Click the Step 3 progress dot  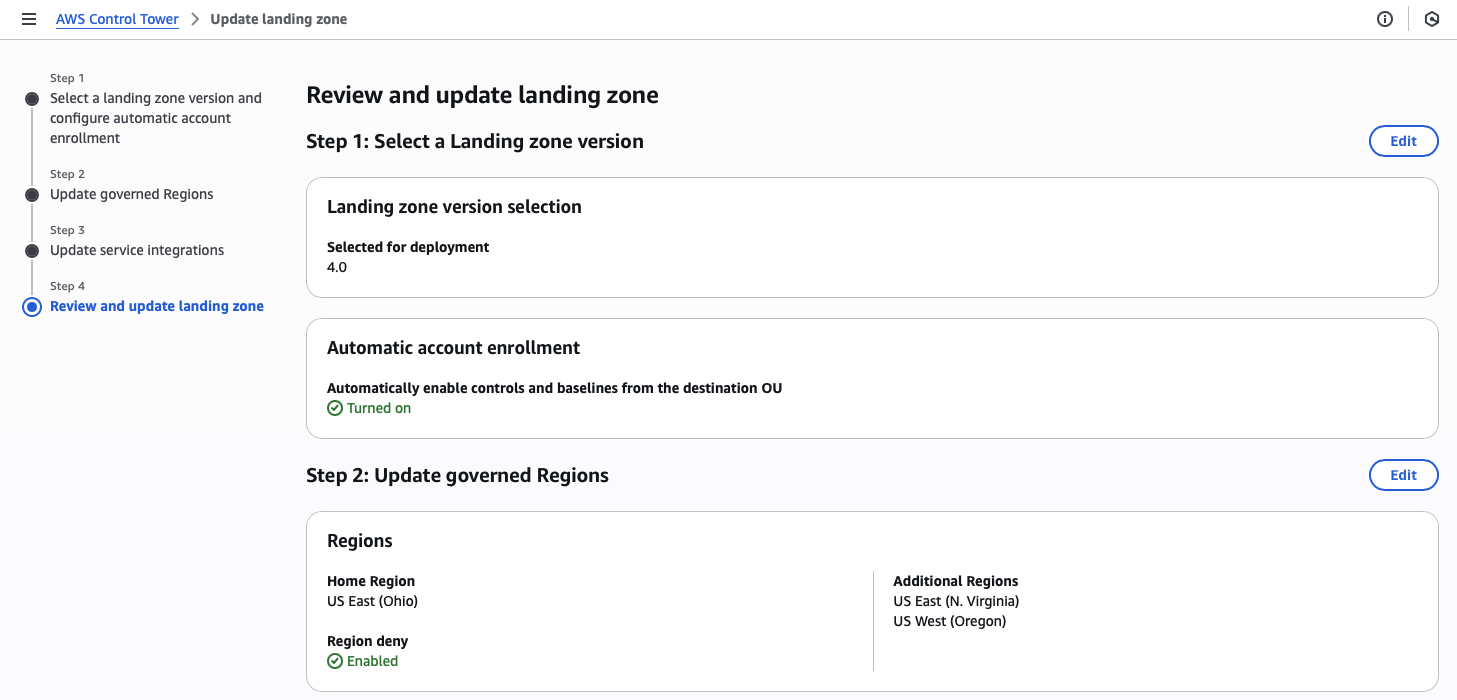[31, 250]
